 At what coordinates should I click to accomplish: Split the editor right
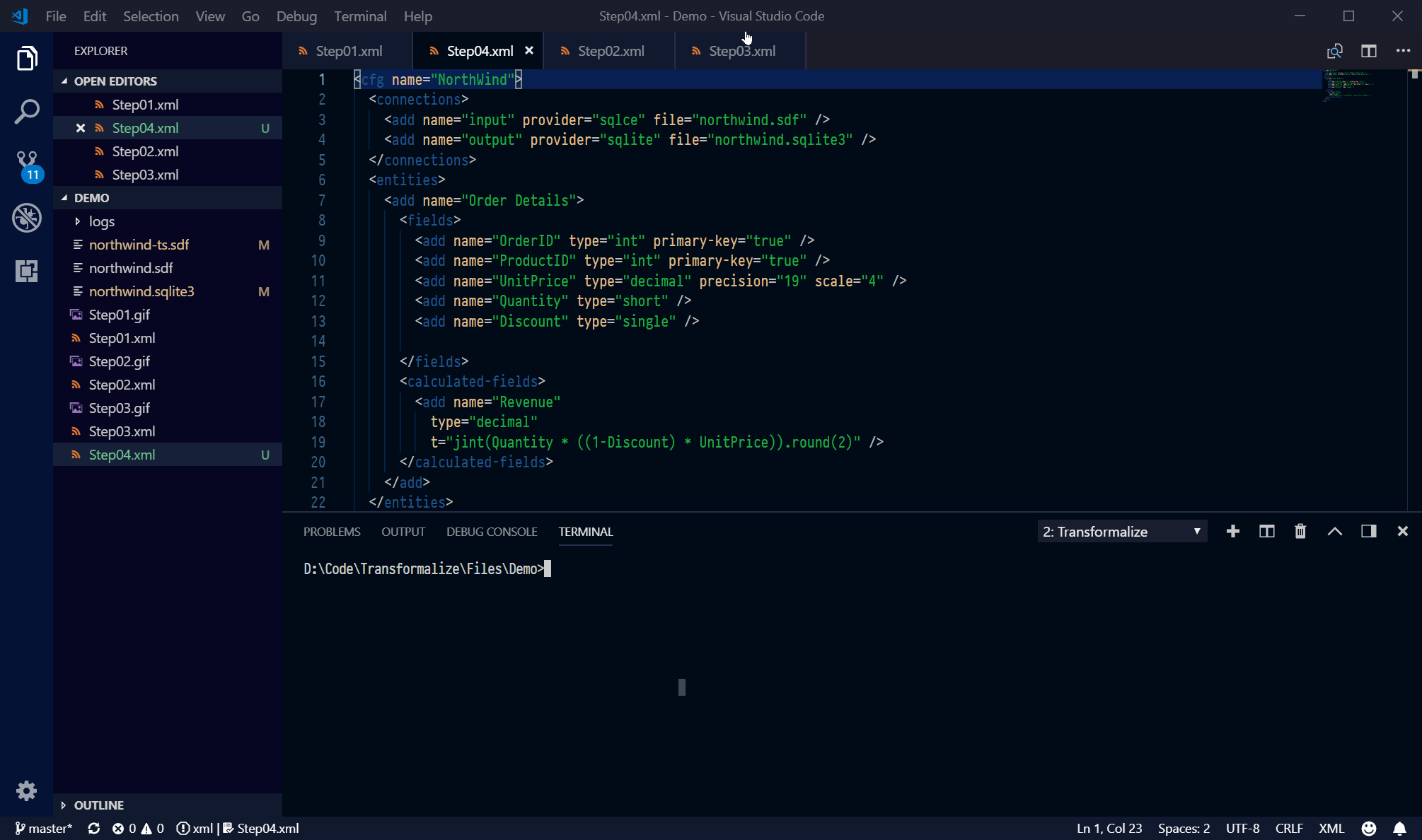1368,51
